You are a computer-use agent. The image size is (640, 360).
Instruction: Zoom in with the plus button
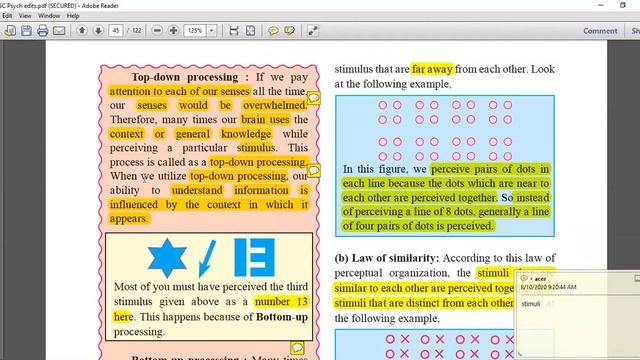(173, 31)
